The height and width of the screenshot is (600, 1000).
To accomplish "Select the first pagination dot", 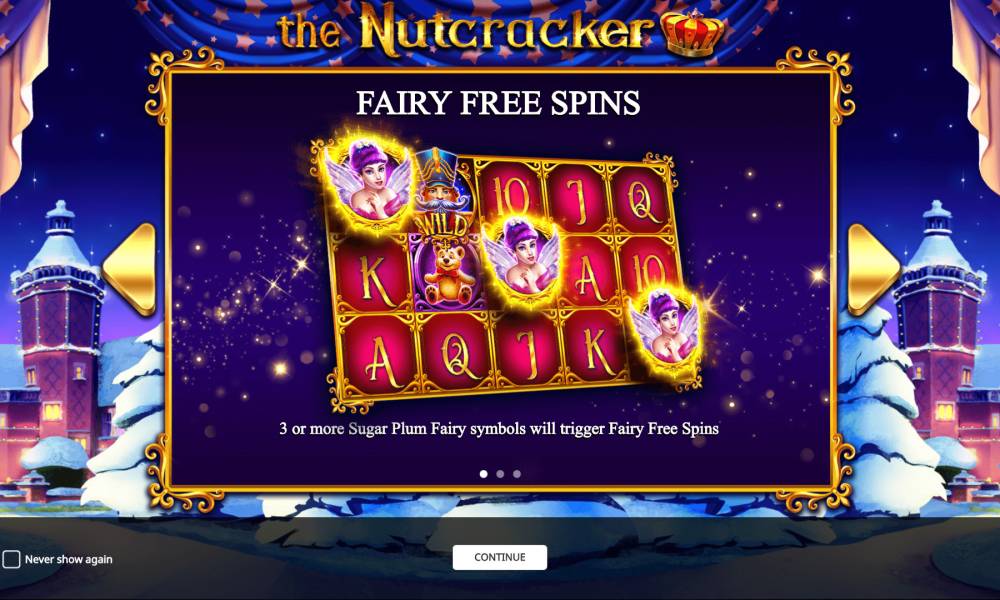I will 483,474.
